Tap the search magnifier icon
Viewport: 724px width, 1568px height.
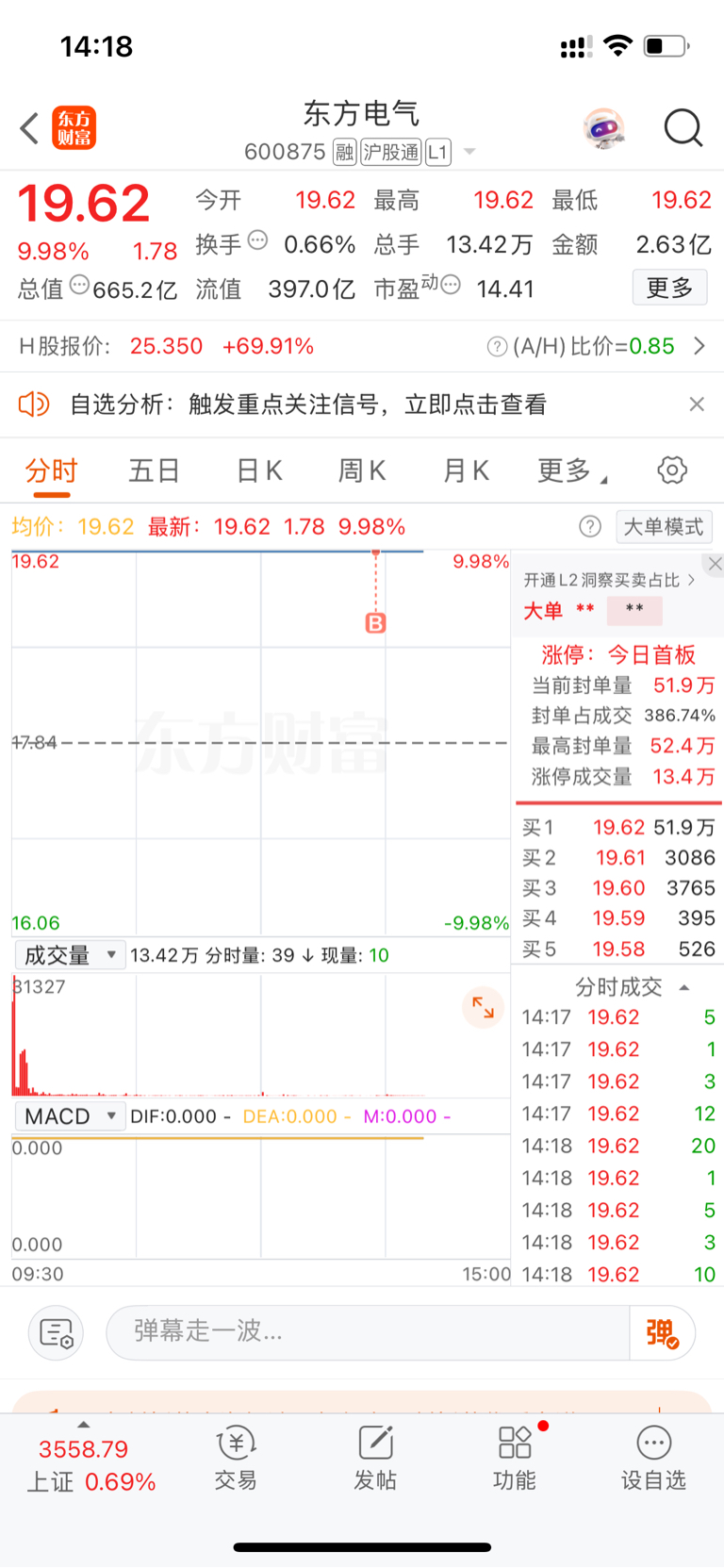683,128
